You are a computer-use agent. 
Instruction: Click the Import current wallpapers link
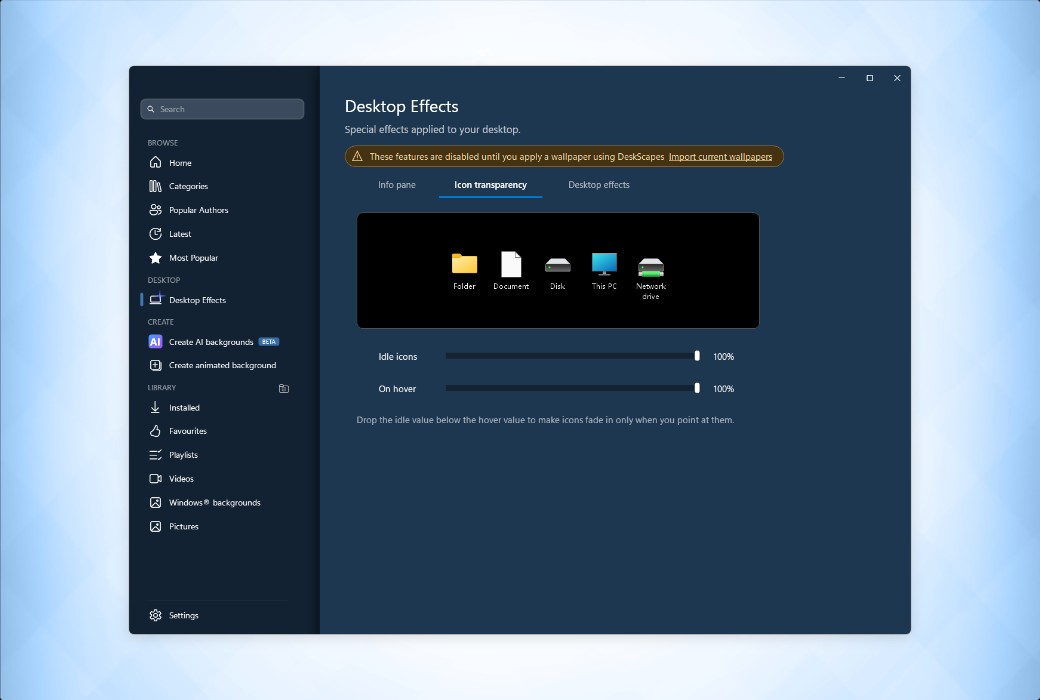point(720,157)
